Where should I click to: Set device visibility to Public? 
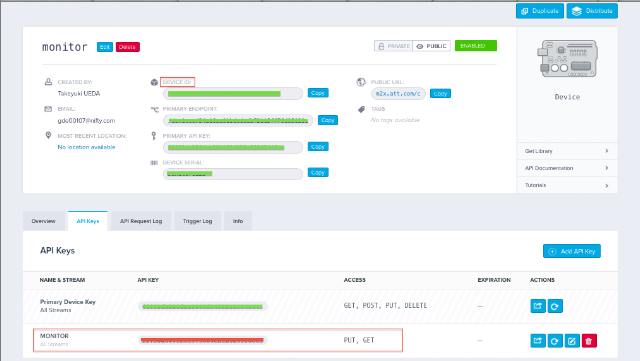coord(431,46)
